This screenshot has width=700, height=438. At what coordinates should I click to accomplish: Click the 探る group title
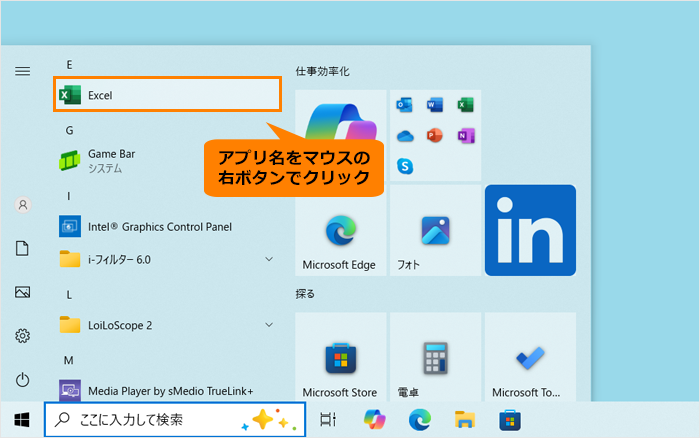pos(305,294)
